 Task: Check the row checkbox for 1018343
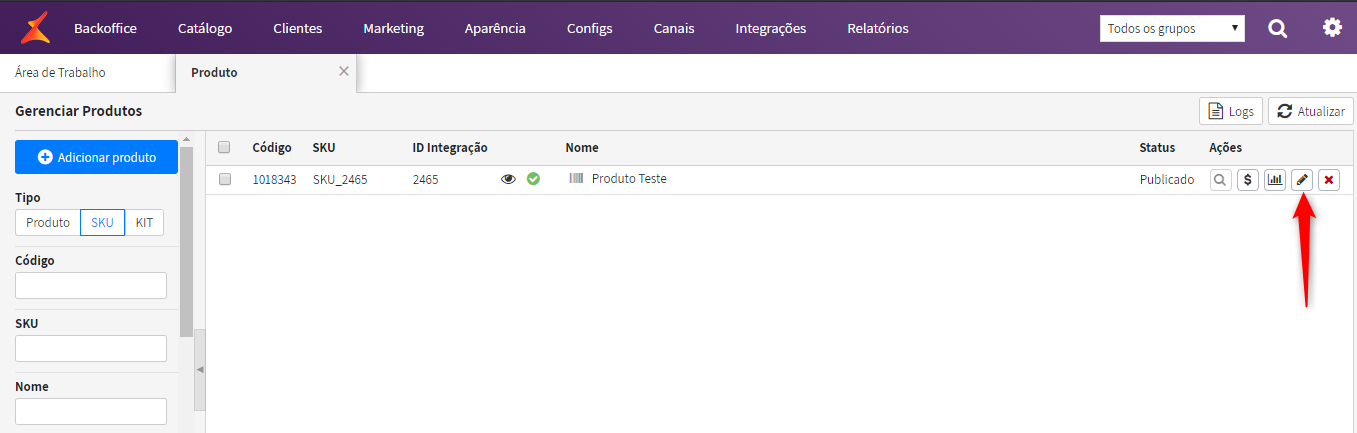click(224, 179)
